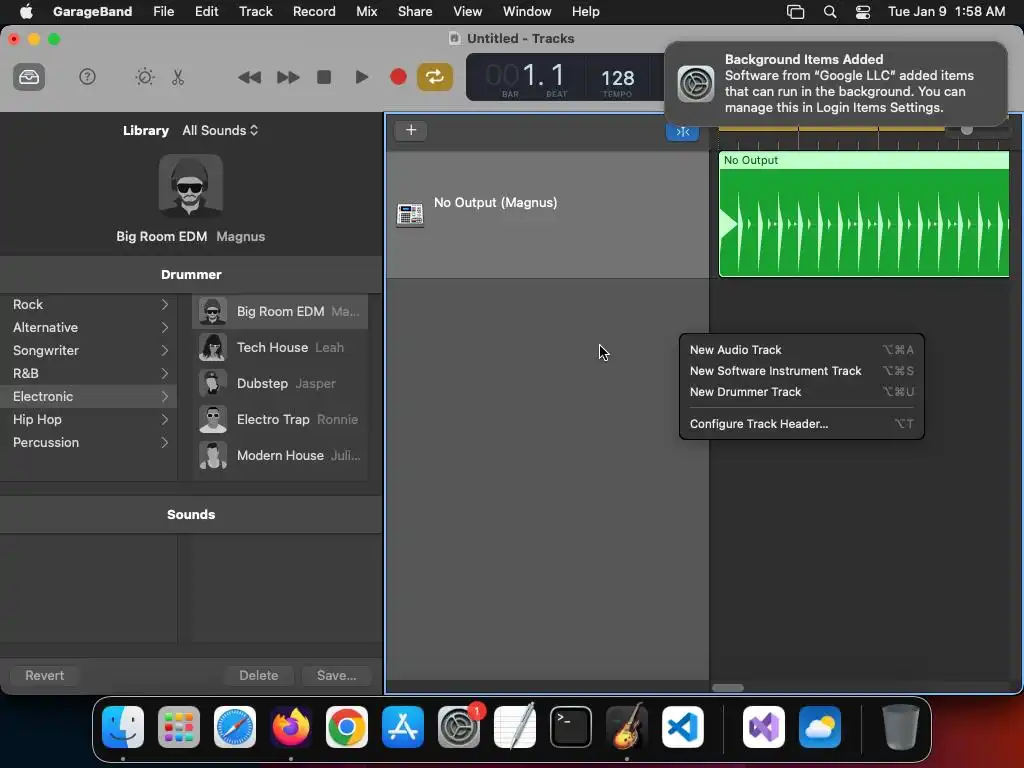Select the No Output (Magnus) track header

point(547,215)
